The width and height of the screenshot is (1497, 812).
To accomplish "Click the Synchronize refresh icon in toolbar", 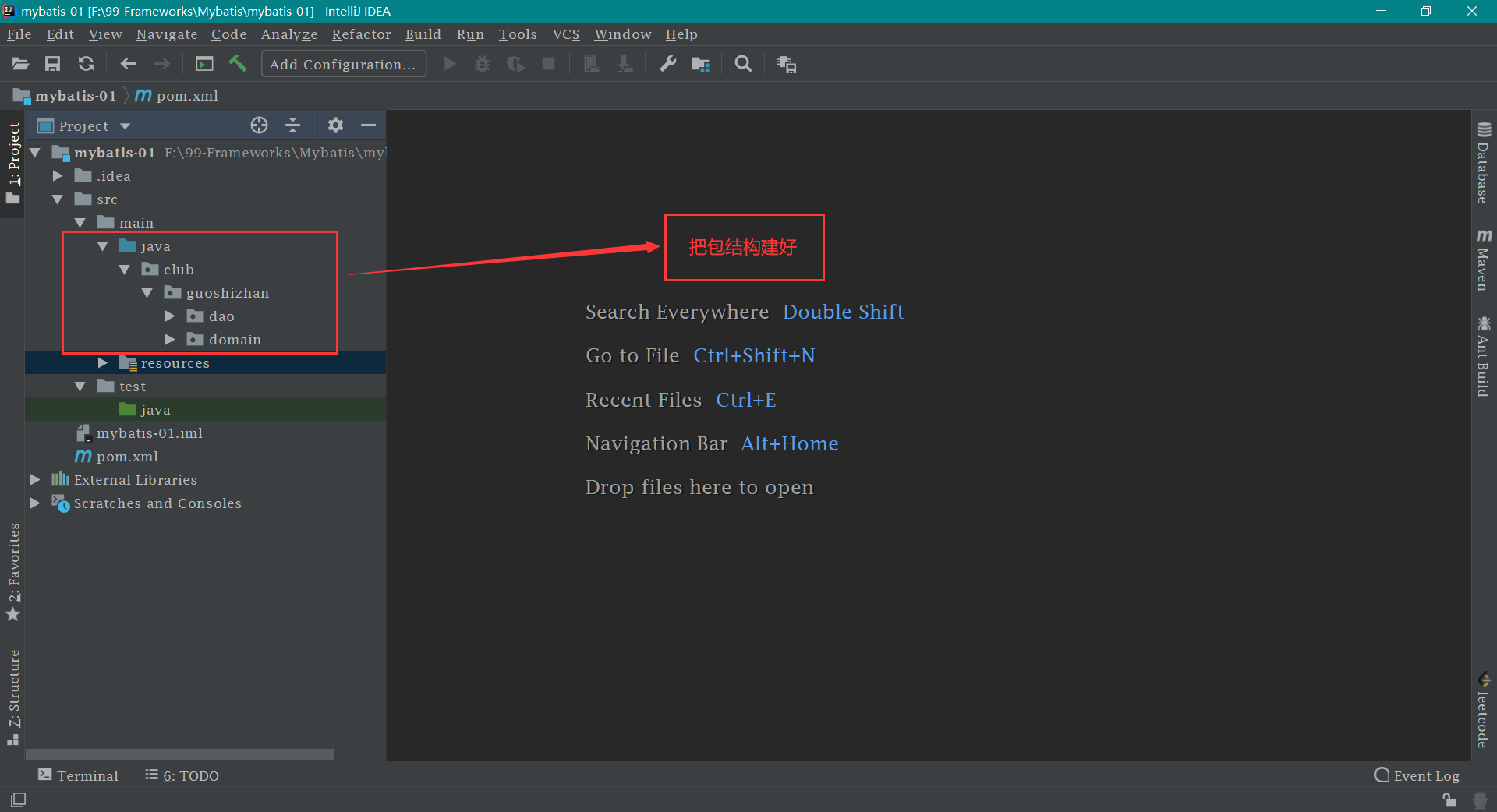I will coord(86,64).
